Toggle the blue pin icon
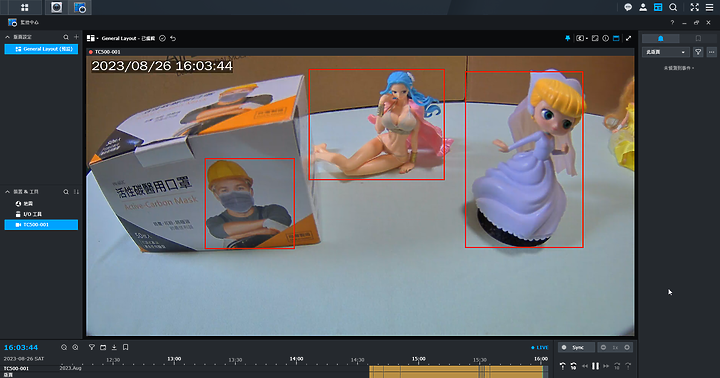 [568, 39]
